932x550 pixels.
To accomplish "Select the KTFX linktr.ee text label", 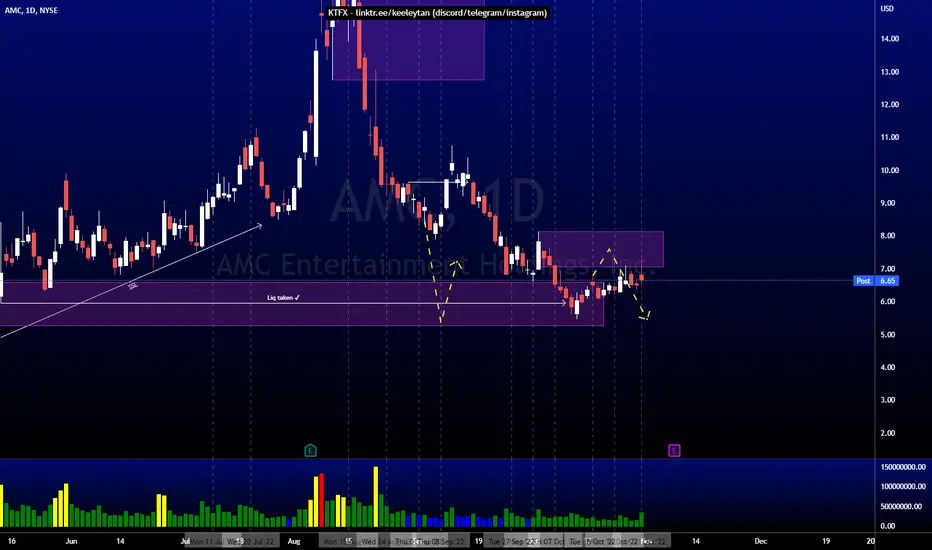I will pyautogui.click(x=437, y=12).
